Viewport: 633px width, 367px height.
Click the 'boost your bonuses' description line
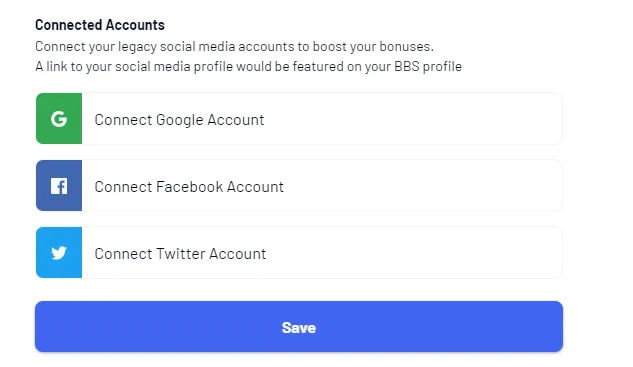[234, 47]
